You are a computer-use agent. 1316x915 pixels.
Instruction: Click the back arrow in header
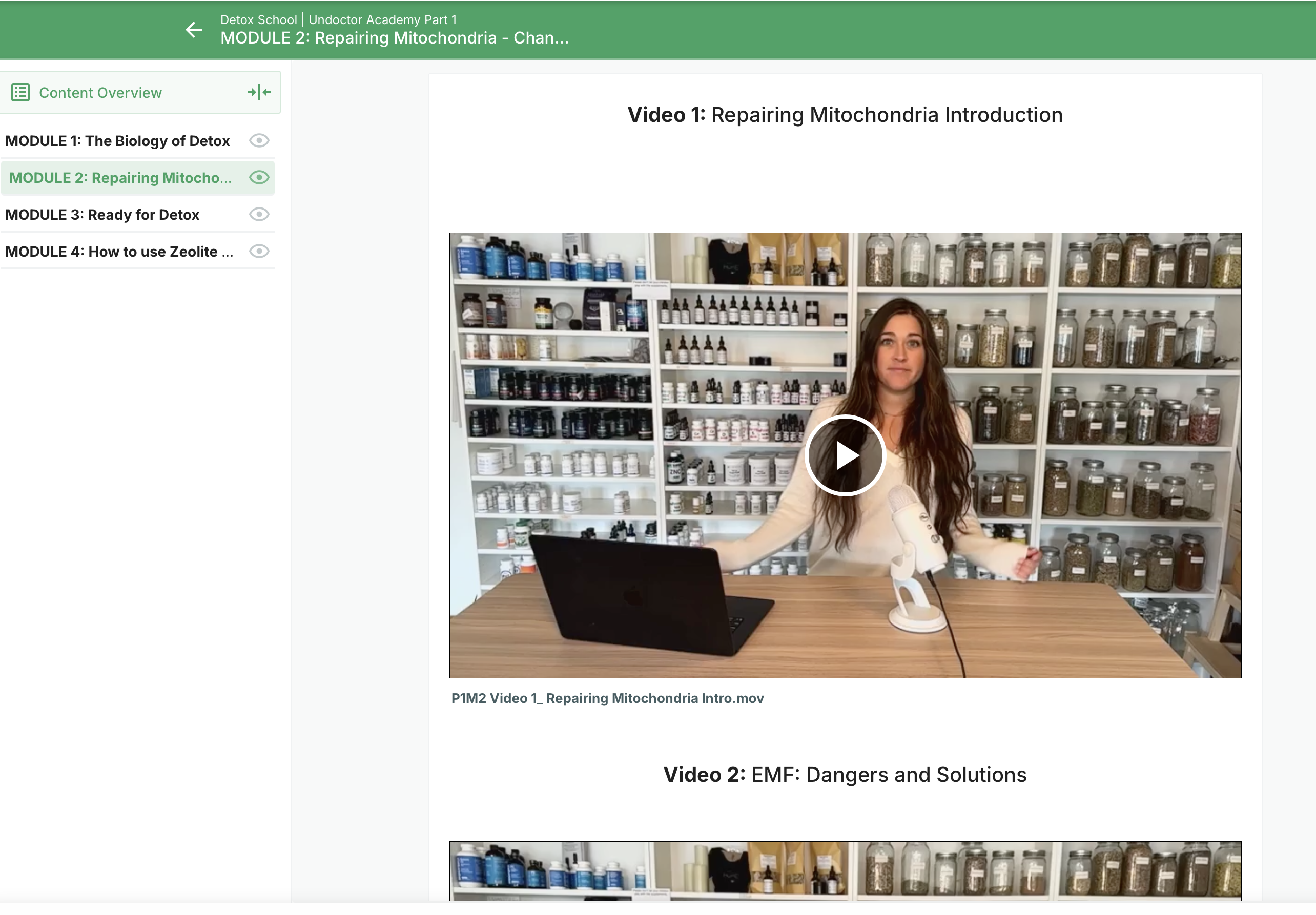click(x=194, y=30)
